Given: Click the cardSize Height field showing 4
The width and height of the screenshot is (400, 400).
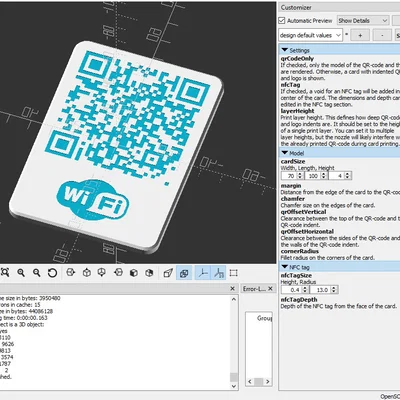Looking at the screenshot, I should click(x=337, y=176).
